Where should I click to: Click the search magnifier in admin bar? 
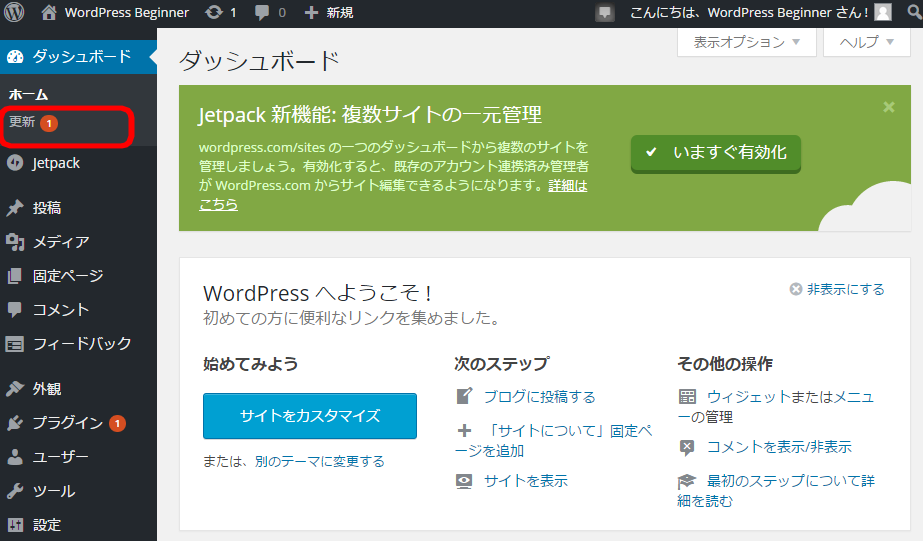[915, 12]
